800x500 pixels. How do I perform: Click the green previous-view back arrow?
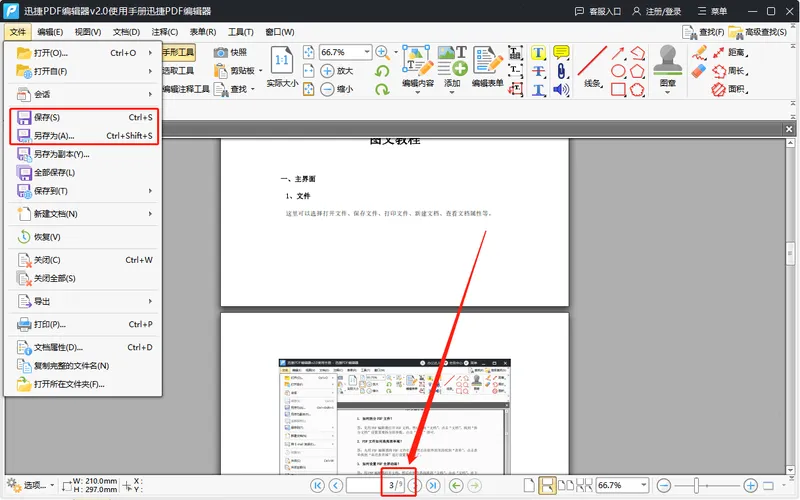(456, 485)
